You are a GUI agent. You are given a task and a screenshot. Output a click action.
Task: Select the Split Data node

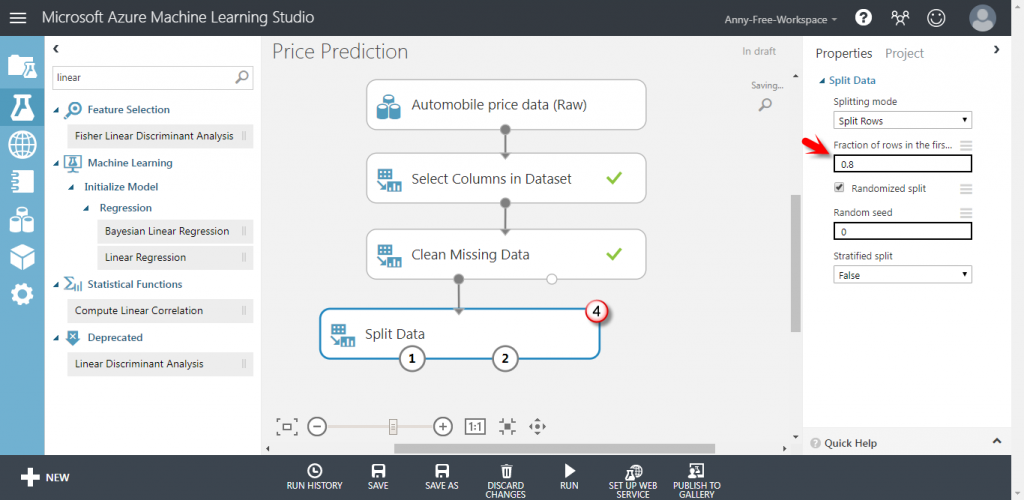[x=459, y=334]
